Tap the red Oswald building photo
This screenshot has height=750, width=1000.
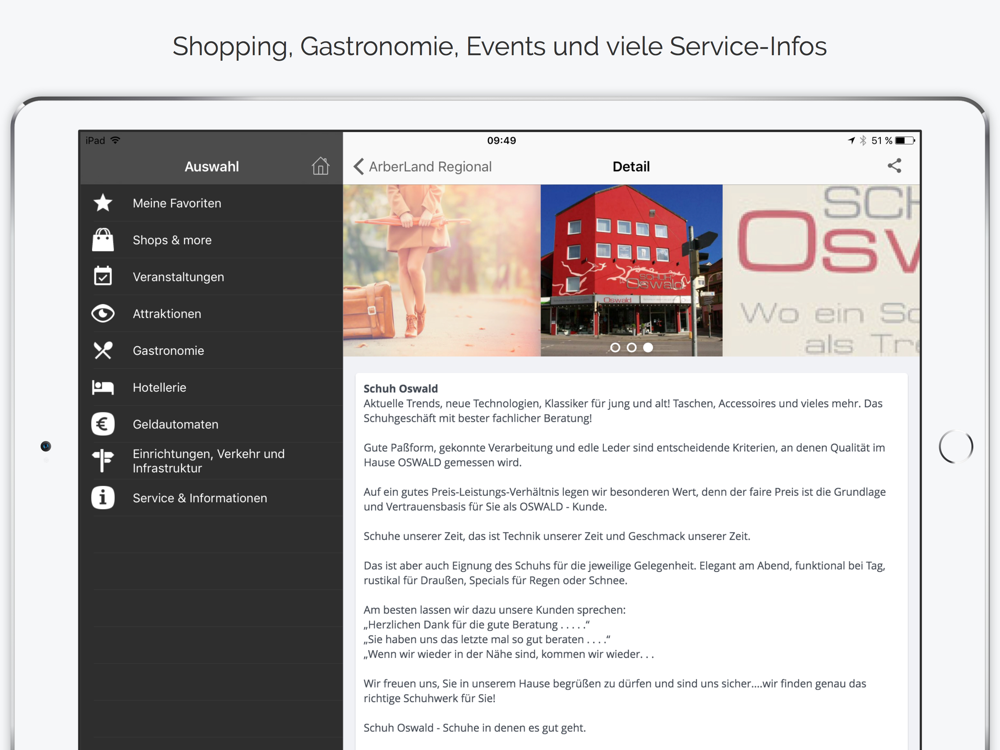click(631, 270)
